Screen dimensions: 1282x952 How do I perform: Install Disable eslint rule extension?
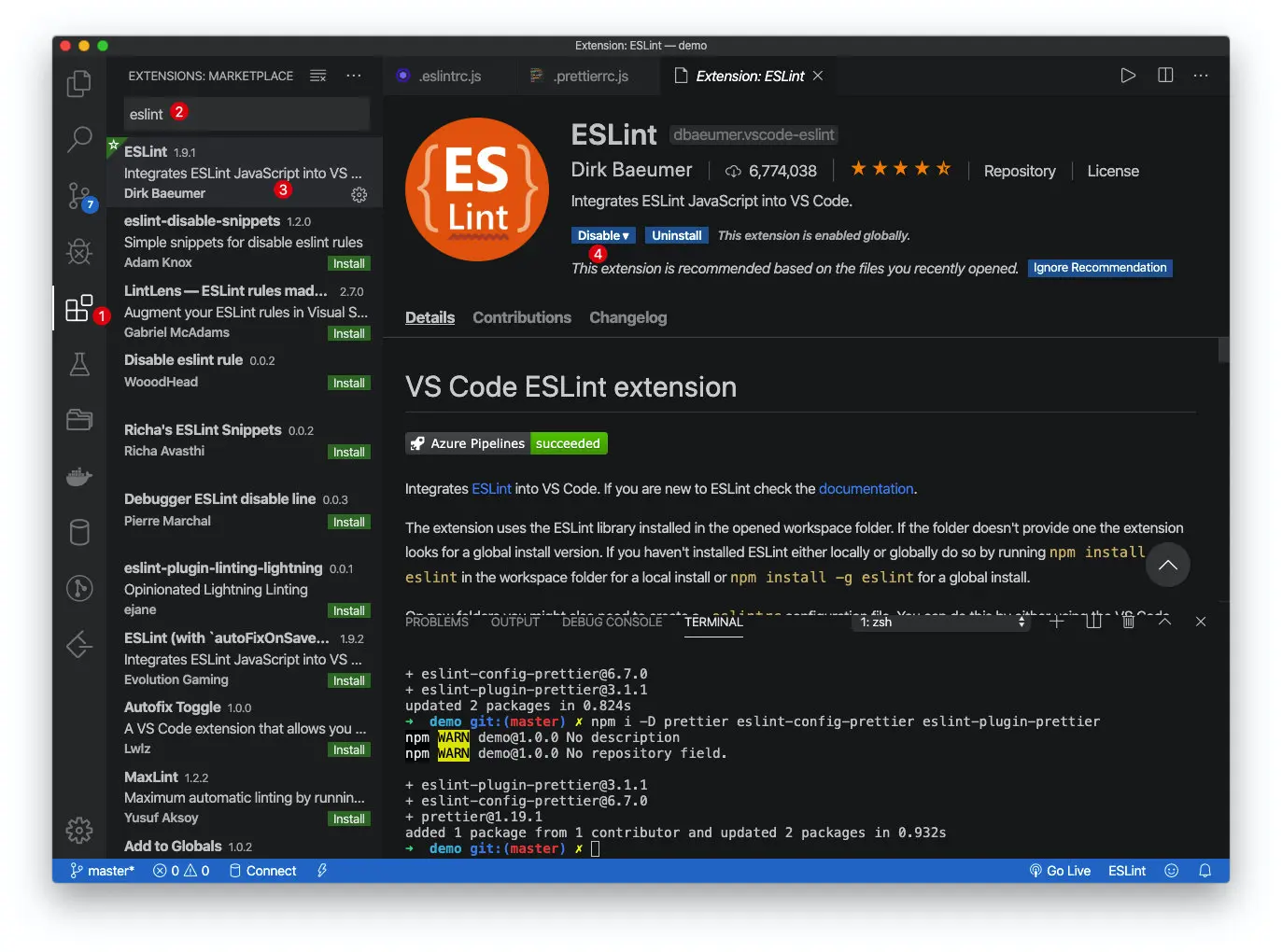click(x=349, y=384)
